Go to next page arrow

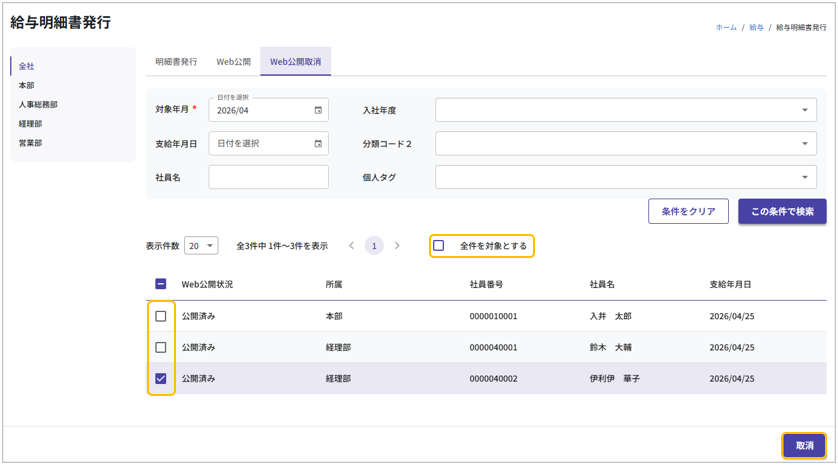(397, 246)
